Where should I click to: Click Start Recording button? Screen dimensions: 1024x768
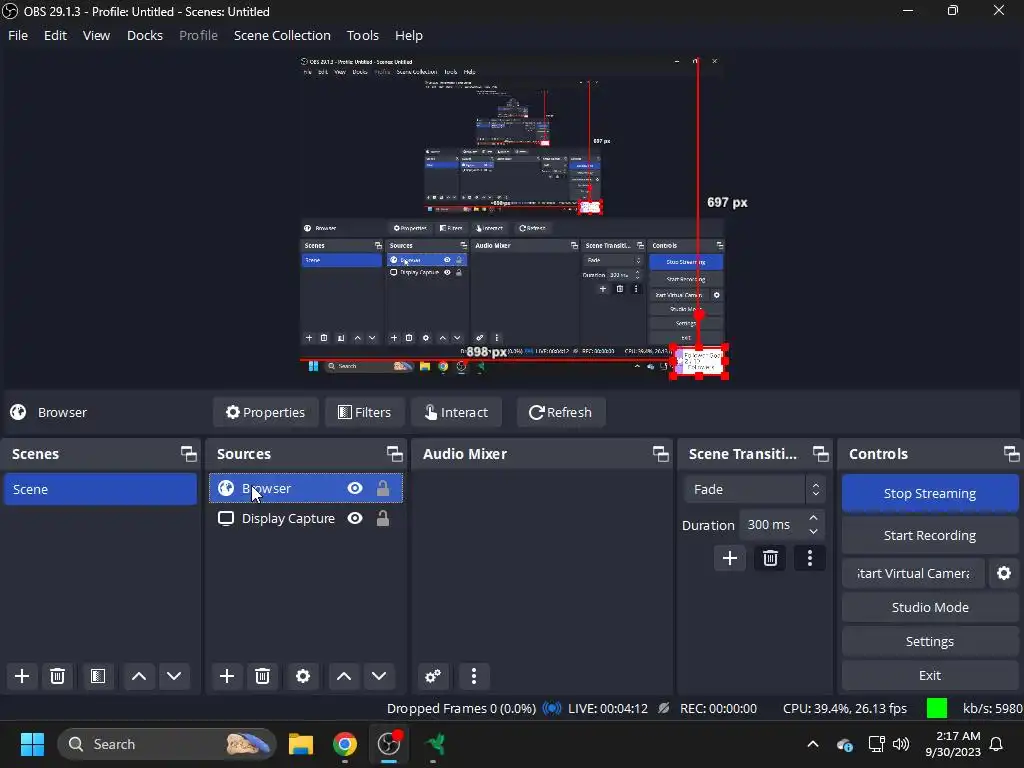click(x=929, y=535)
